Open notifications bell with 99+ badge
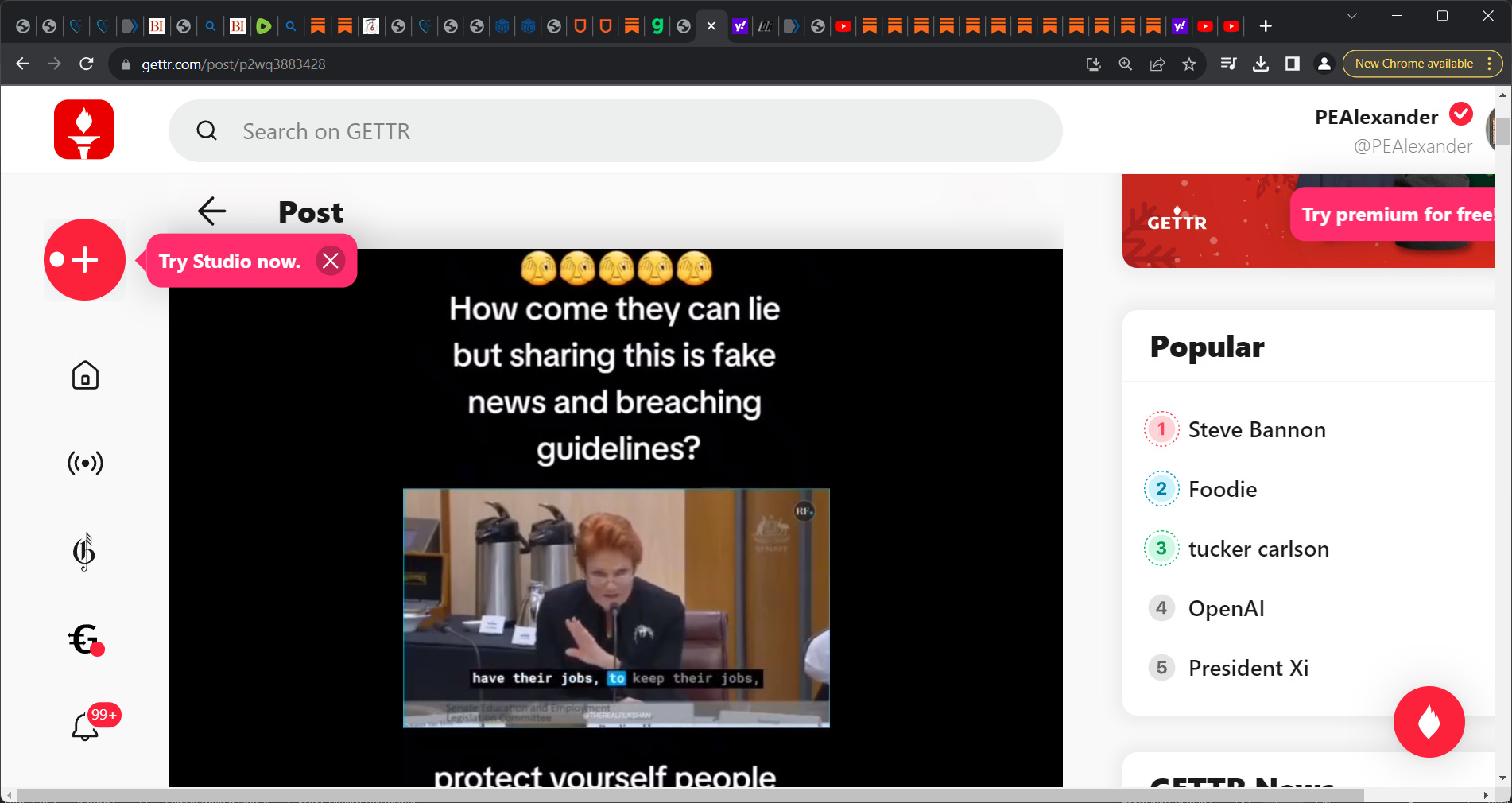The height and width of the screenshot is (803, 1512). coord(86,725)
